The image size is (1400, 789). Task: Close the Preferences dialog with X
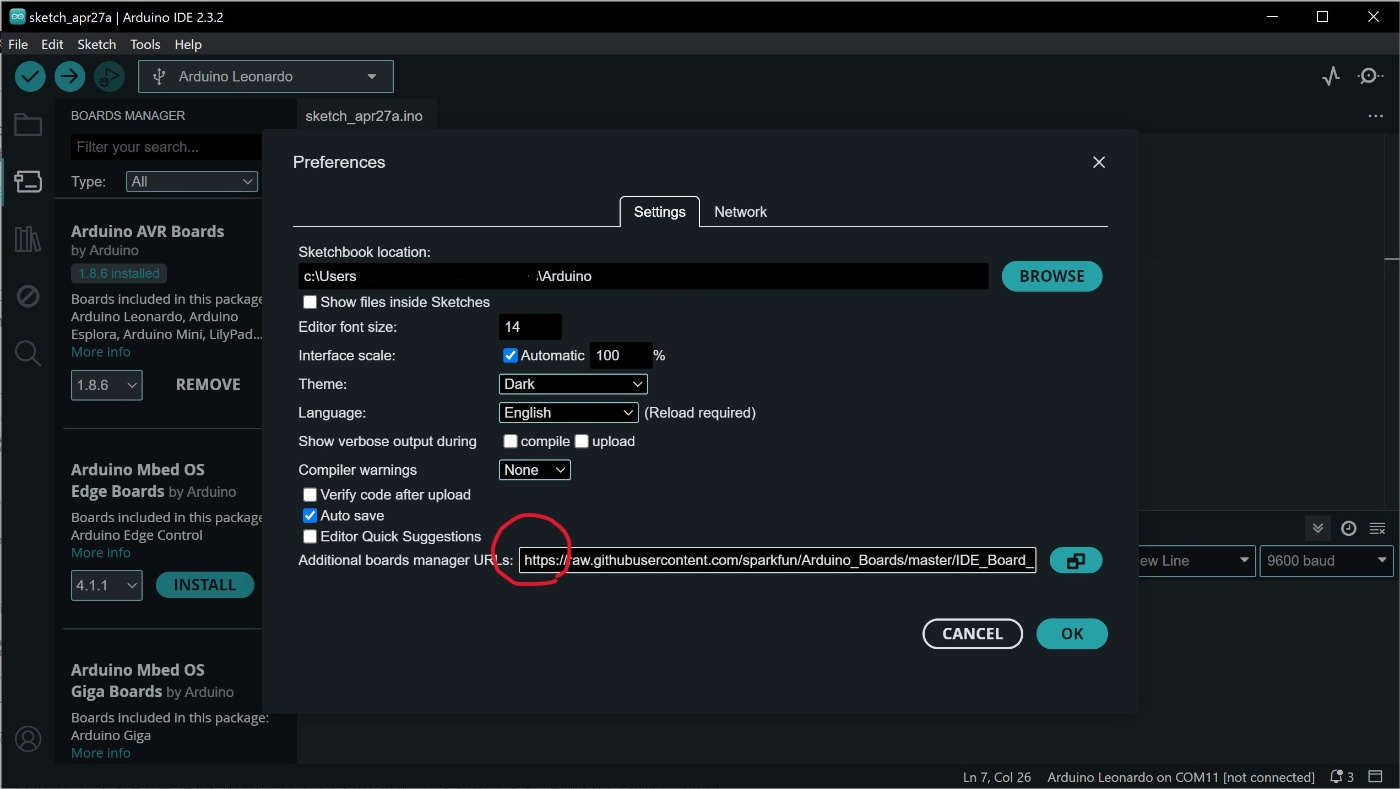pos(1099,162)
